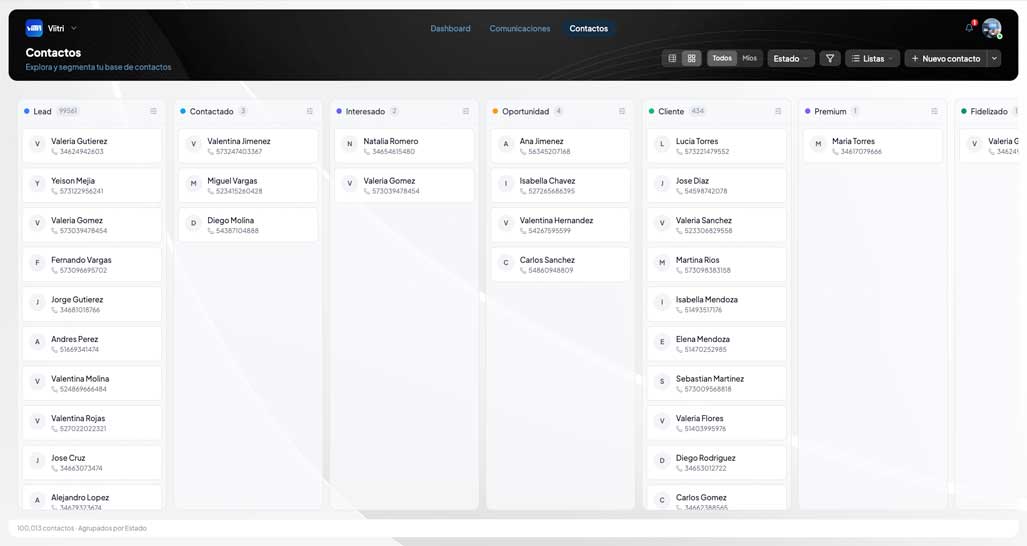Open the Oportunidad column menu icon
Viewport: 1027px width, 546px height.
(x=622, y=111)
